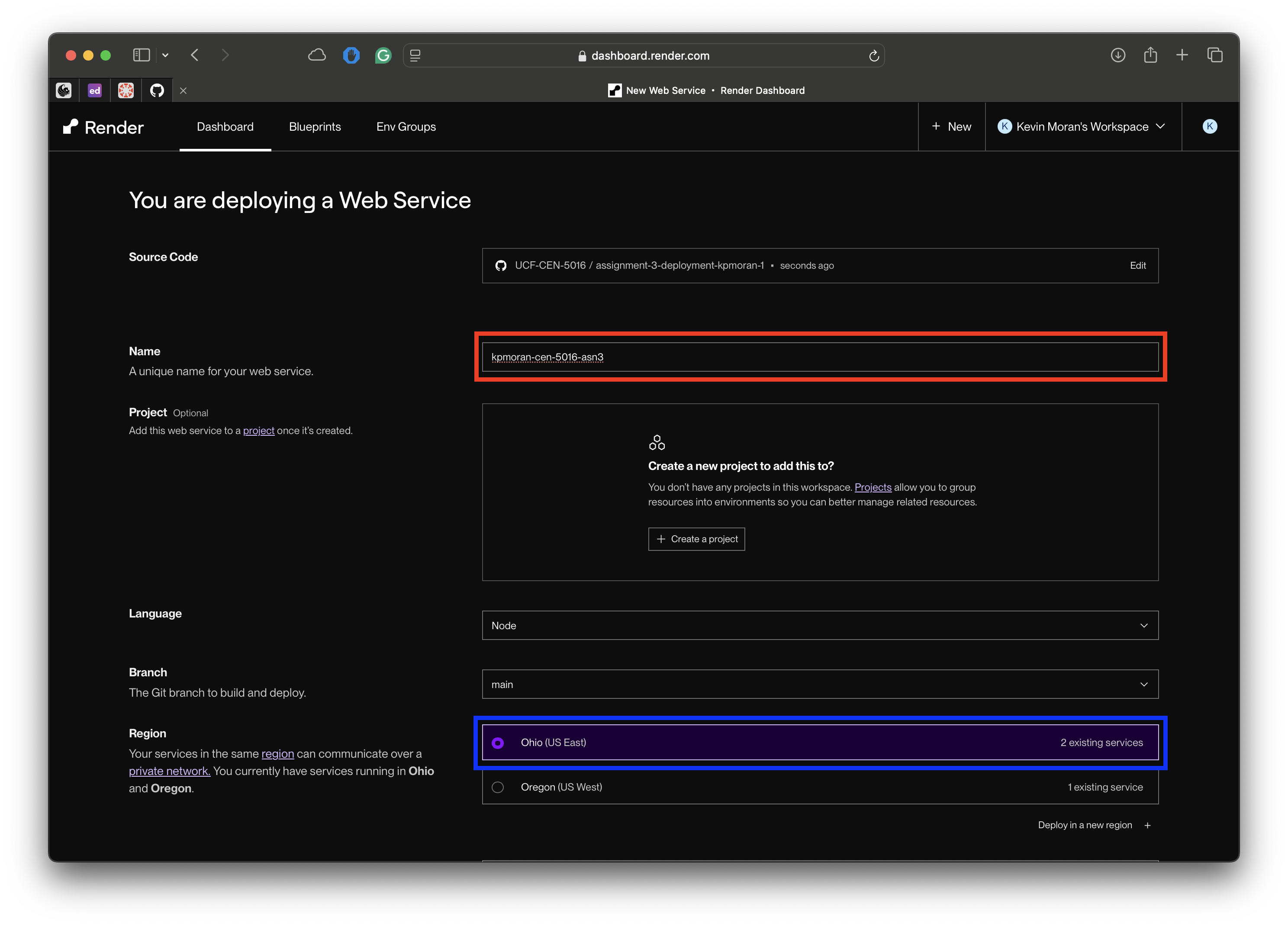Click the share icon in the browser toolbar
The width and height of the screenshot is (1288, 926).
pyautogui.click(x=1150, y=55)
